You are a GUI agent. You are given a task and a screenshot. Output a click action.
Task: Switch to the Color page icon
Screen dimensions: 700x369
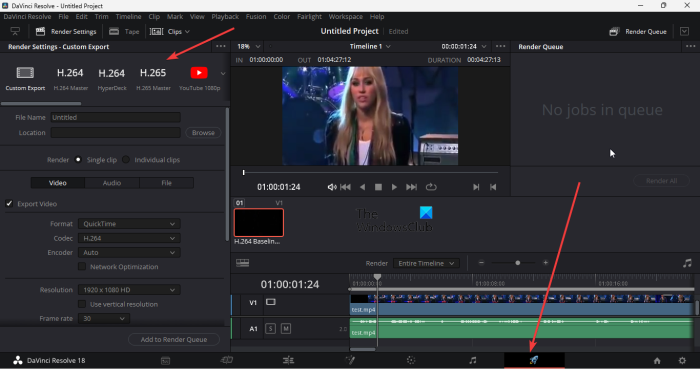(x=411, y=360)
